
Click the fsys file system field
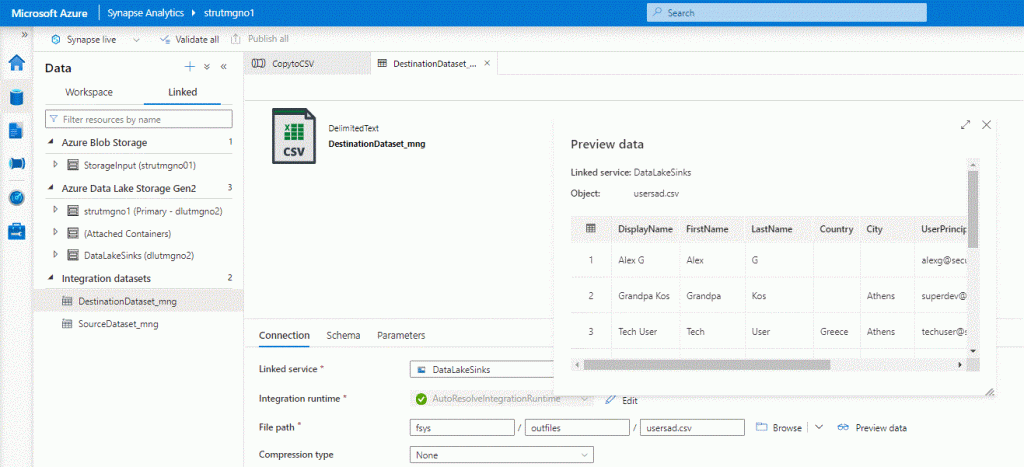coord(462,427)
